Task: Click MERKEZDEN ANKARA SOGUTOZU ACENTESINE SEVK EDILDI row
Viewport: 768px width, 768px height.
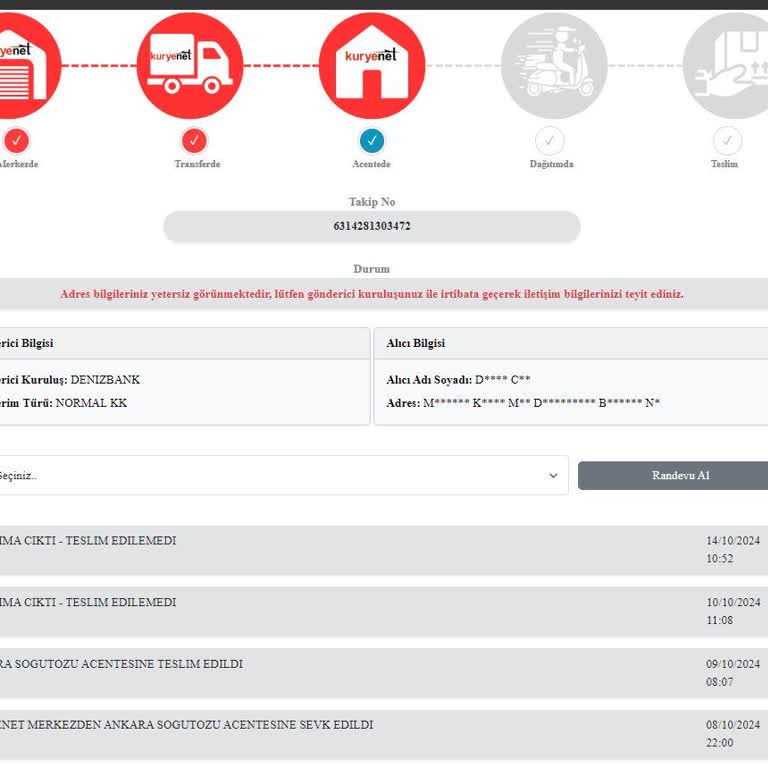Action: (384, 734)
